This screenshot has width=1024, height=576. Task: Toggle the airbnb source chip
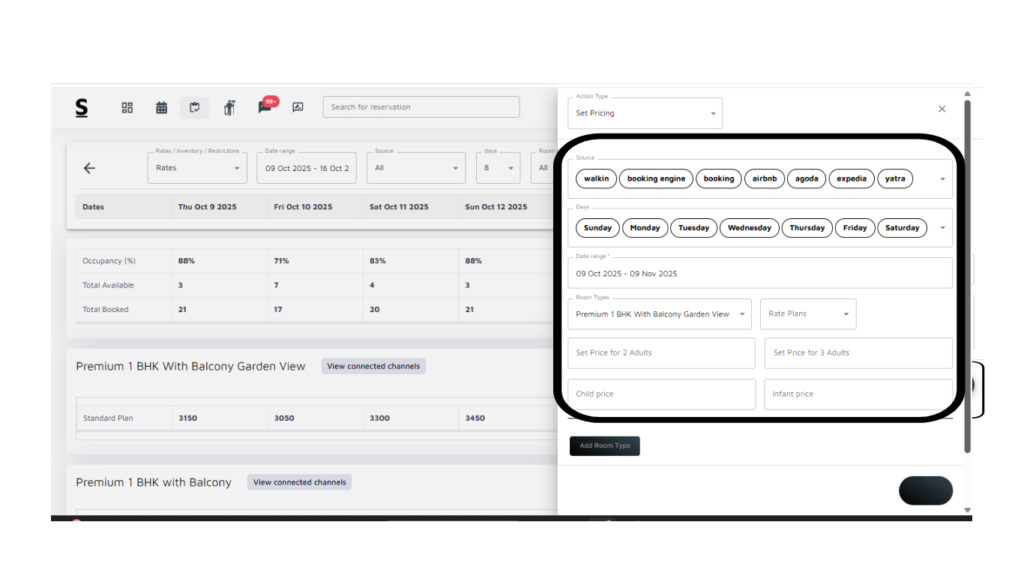coord(765,179)
